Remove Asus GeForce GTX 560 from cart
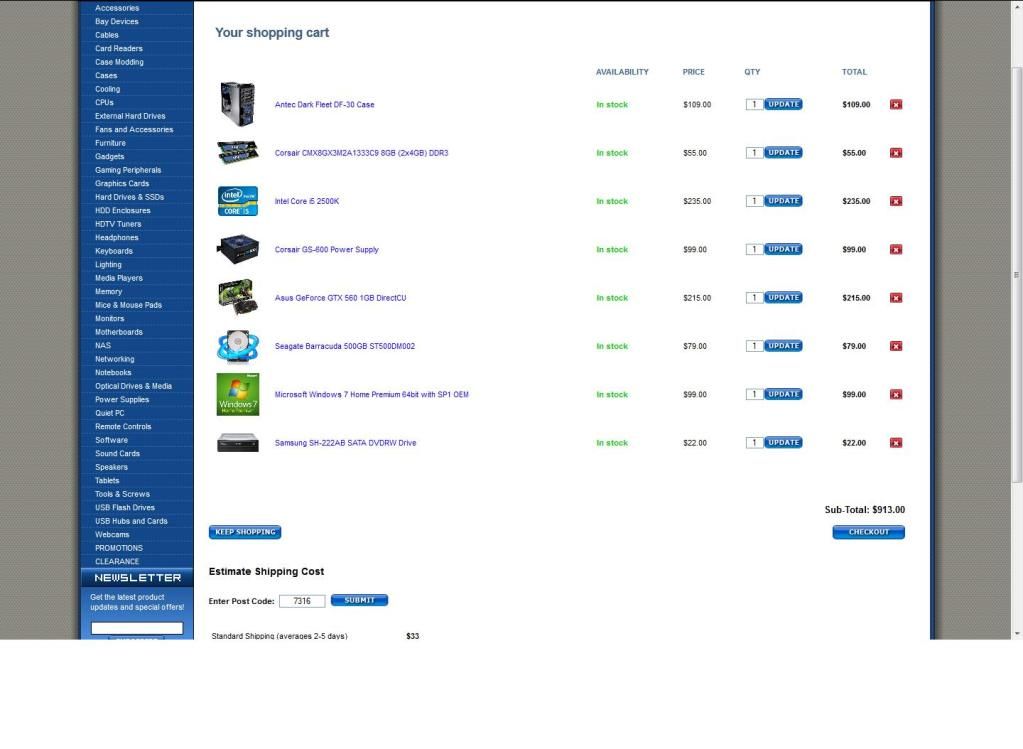1023x749 pixels. tap(896, 298)
